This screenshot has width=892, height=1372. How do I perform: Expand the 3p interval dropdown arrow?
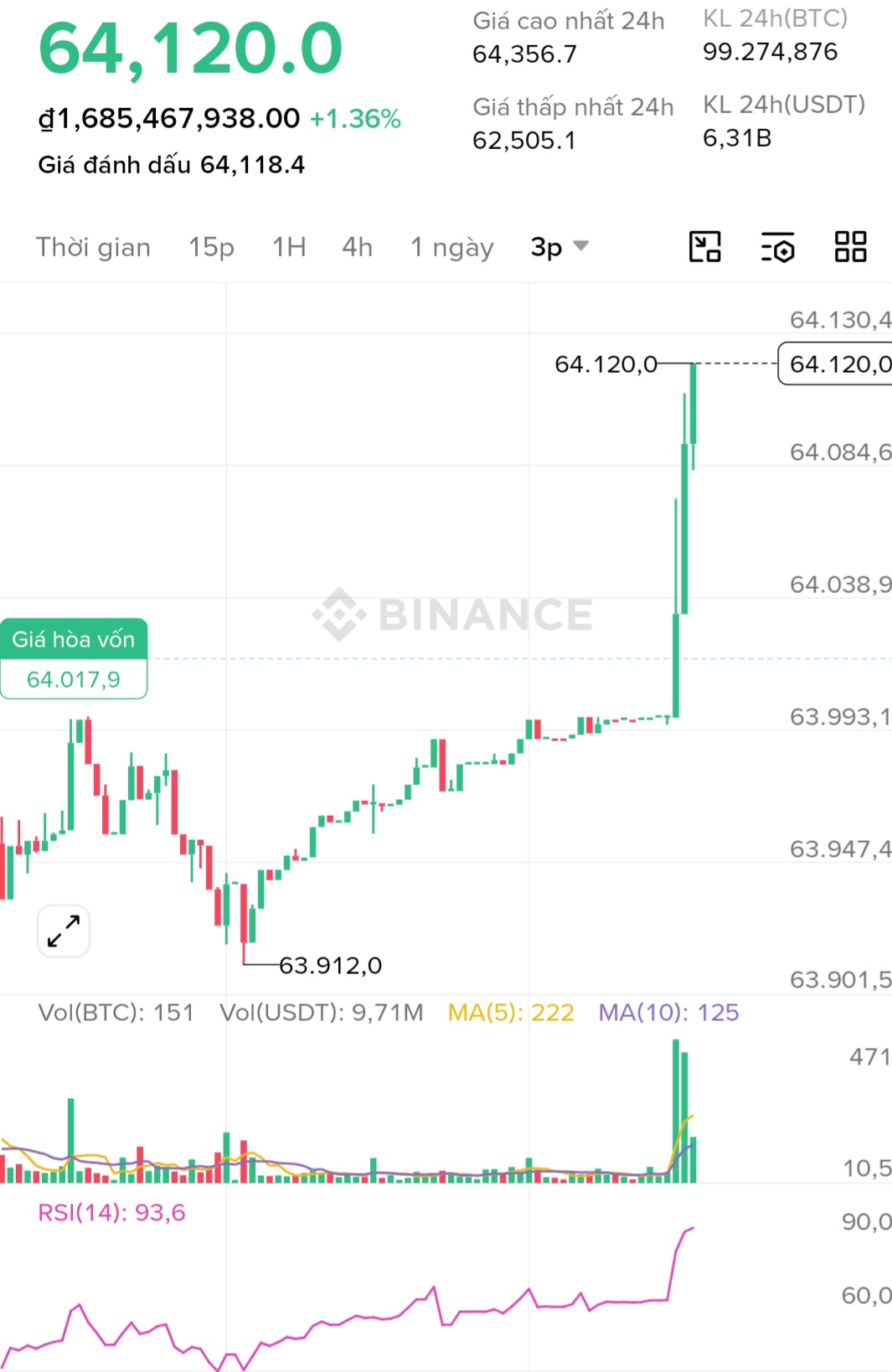(x=580, y=246)
